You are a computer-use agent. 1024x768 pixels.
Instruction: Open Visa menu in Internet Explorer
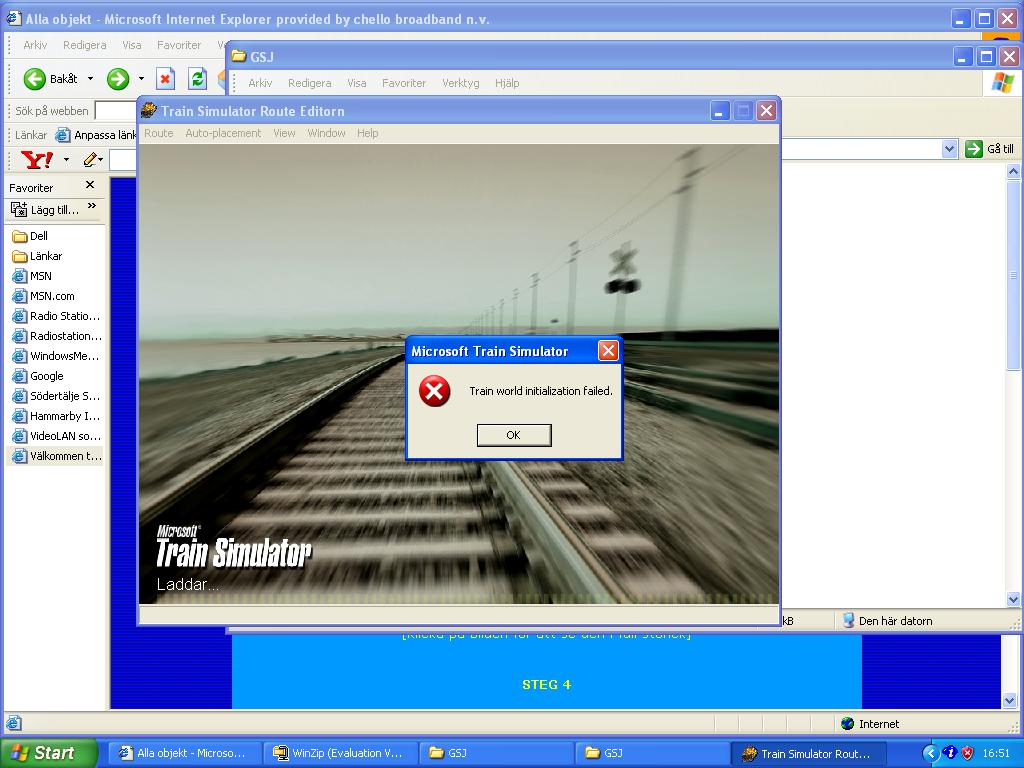131,45
